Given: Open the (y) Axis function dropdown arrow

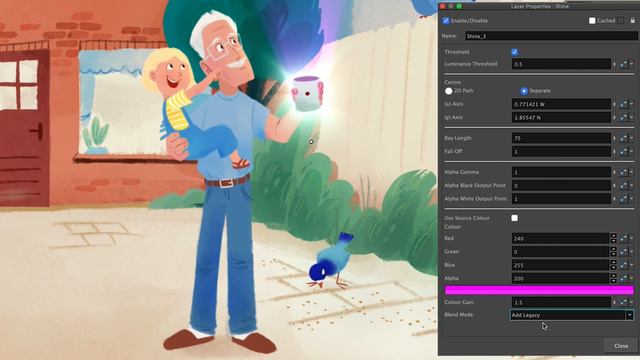Looking at the screenshot, I should (631, 118).
